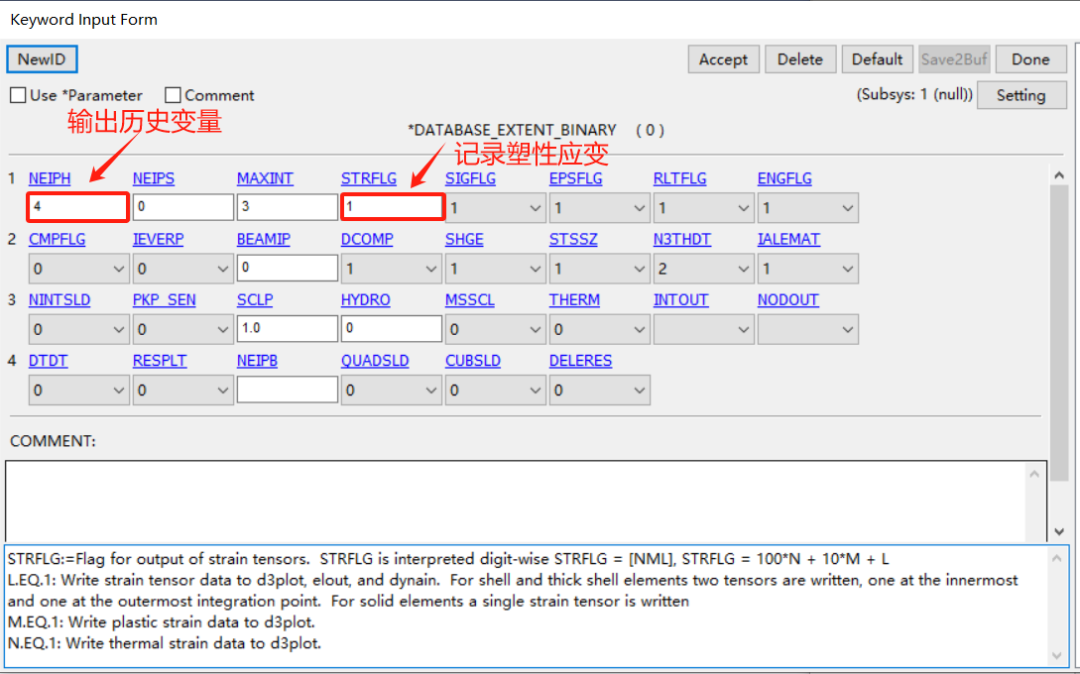Screen dimensions: 1080x674
Task: Expand the DELERES dropdown
Action: pyautogui.click(x=599, y=390)
